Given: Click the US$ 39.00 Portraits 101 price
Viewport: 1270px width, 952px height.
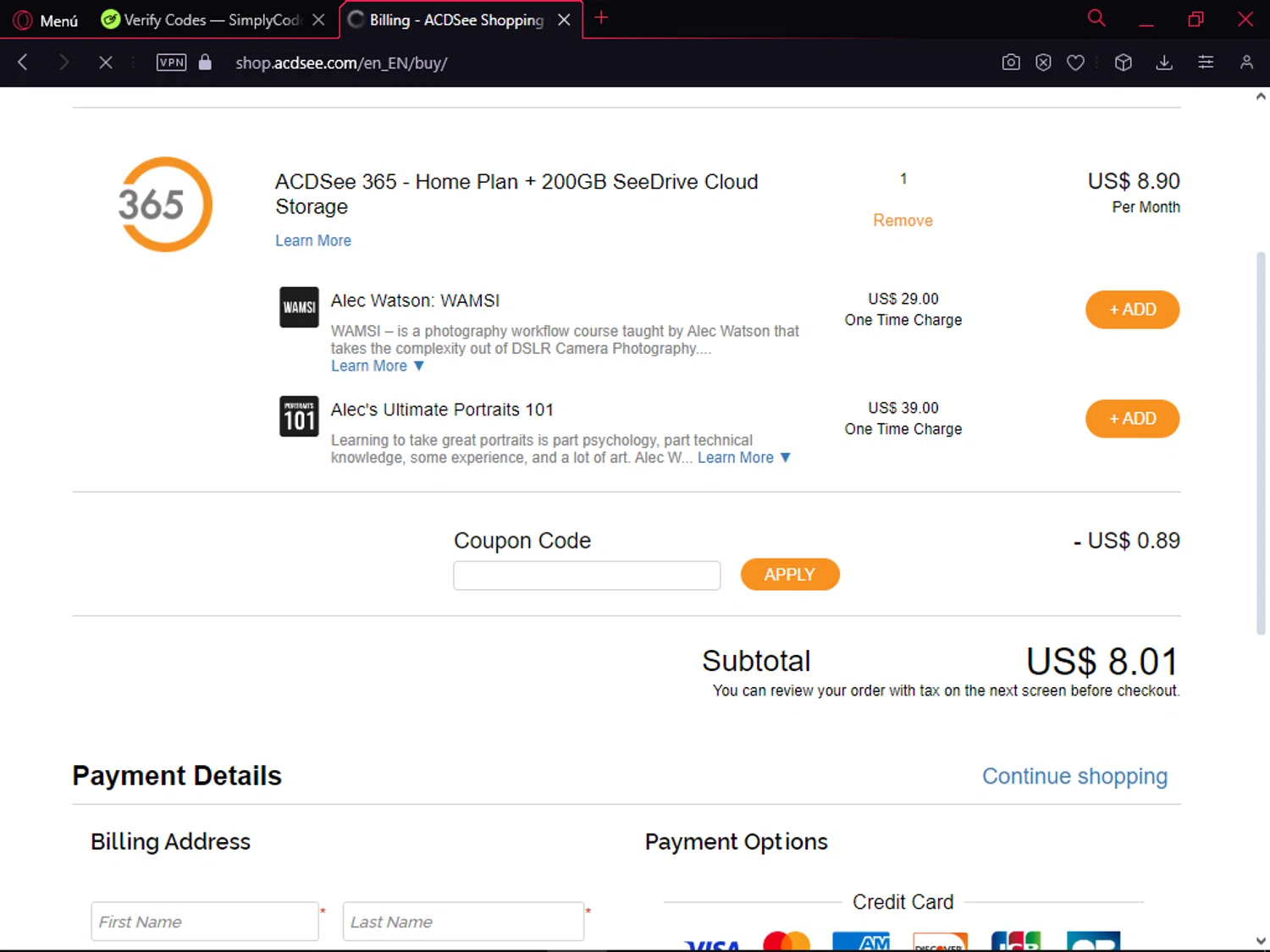Looking at the screenshot, I should point(903,408).
